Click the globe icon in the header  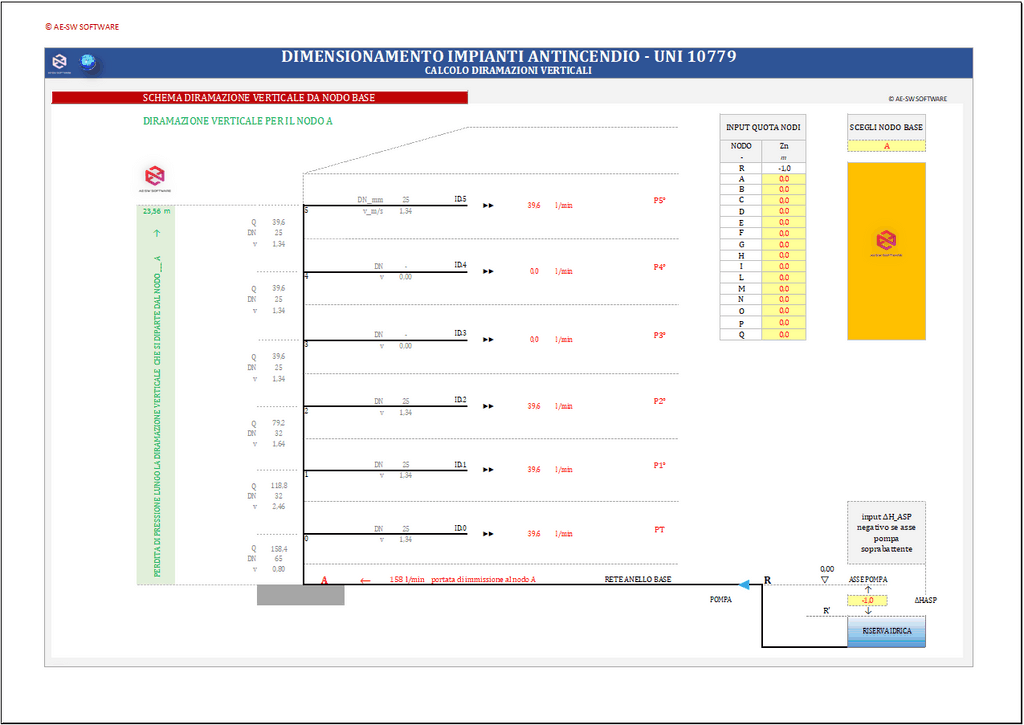pyautogui.click(x=88, y=63)
